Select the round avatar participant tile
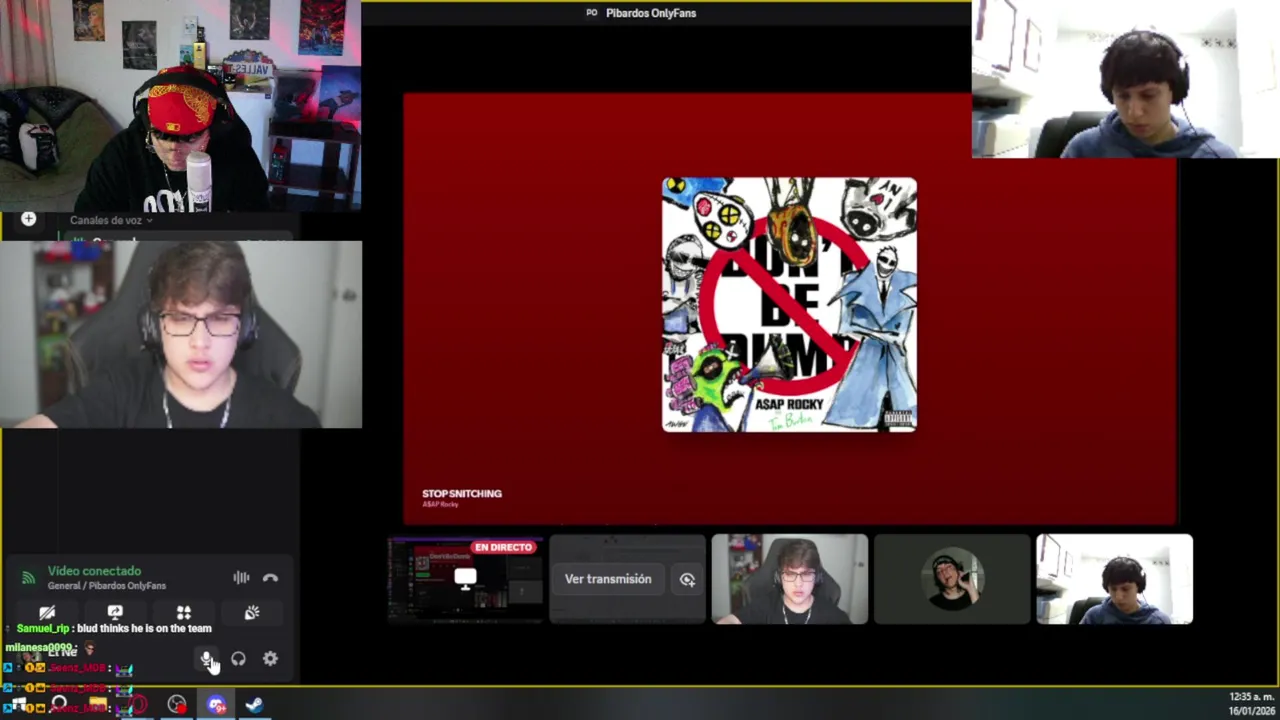1280x720 pixels. pyautogui.click(x=952, y=579)
